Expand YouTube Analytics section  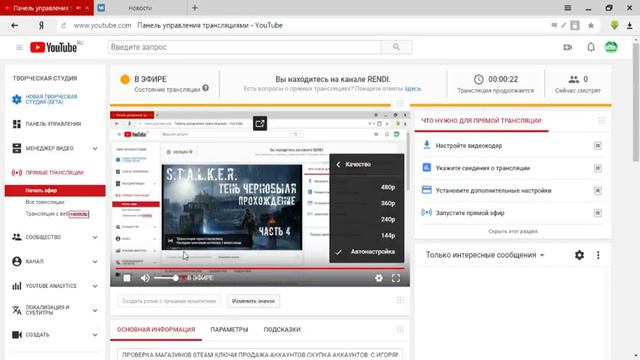tap(95, 286)
